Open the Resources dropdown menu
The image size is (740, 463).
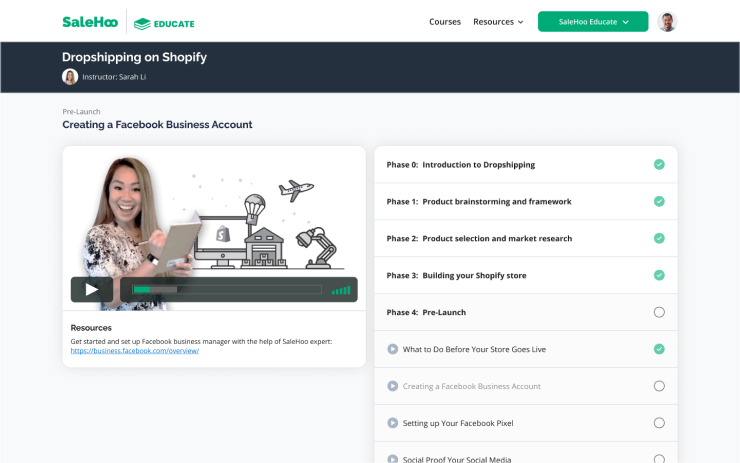click(498, 22)
